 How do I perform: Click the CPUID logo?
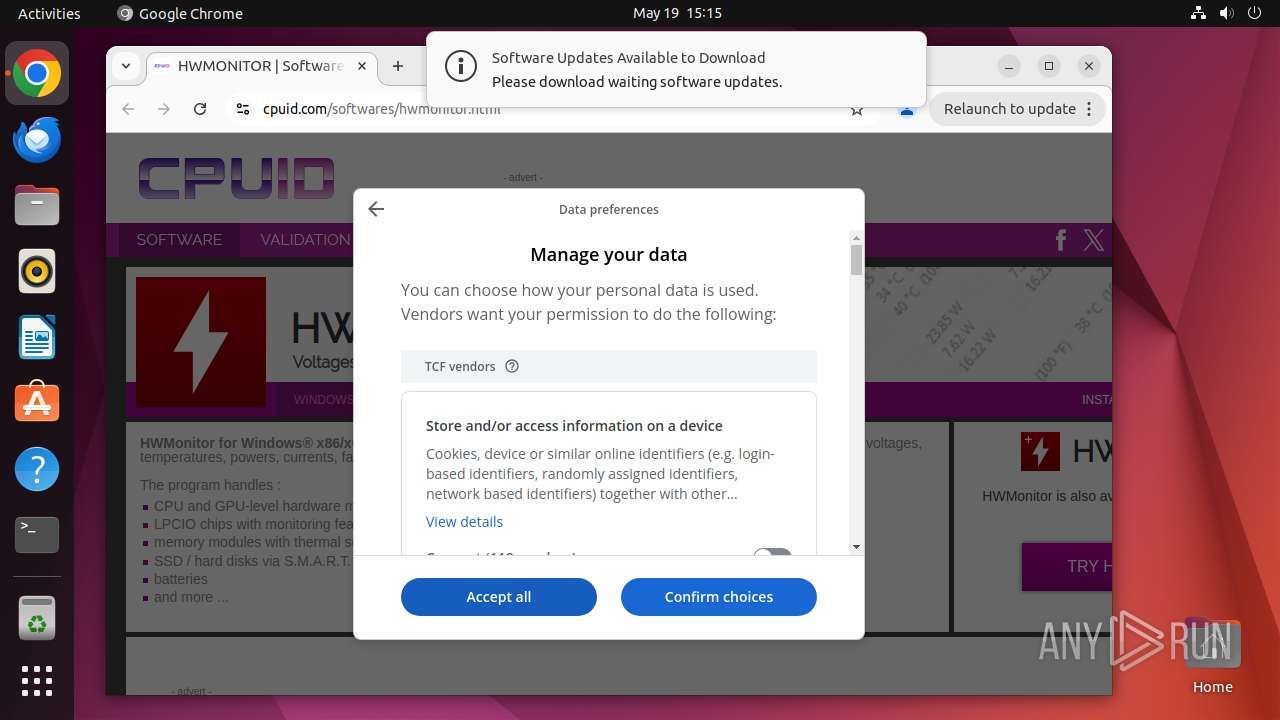[x=236, y=178]
